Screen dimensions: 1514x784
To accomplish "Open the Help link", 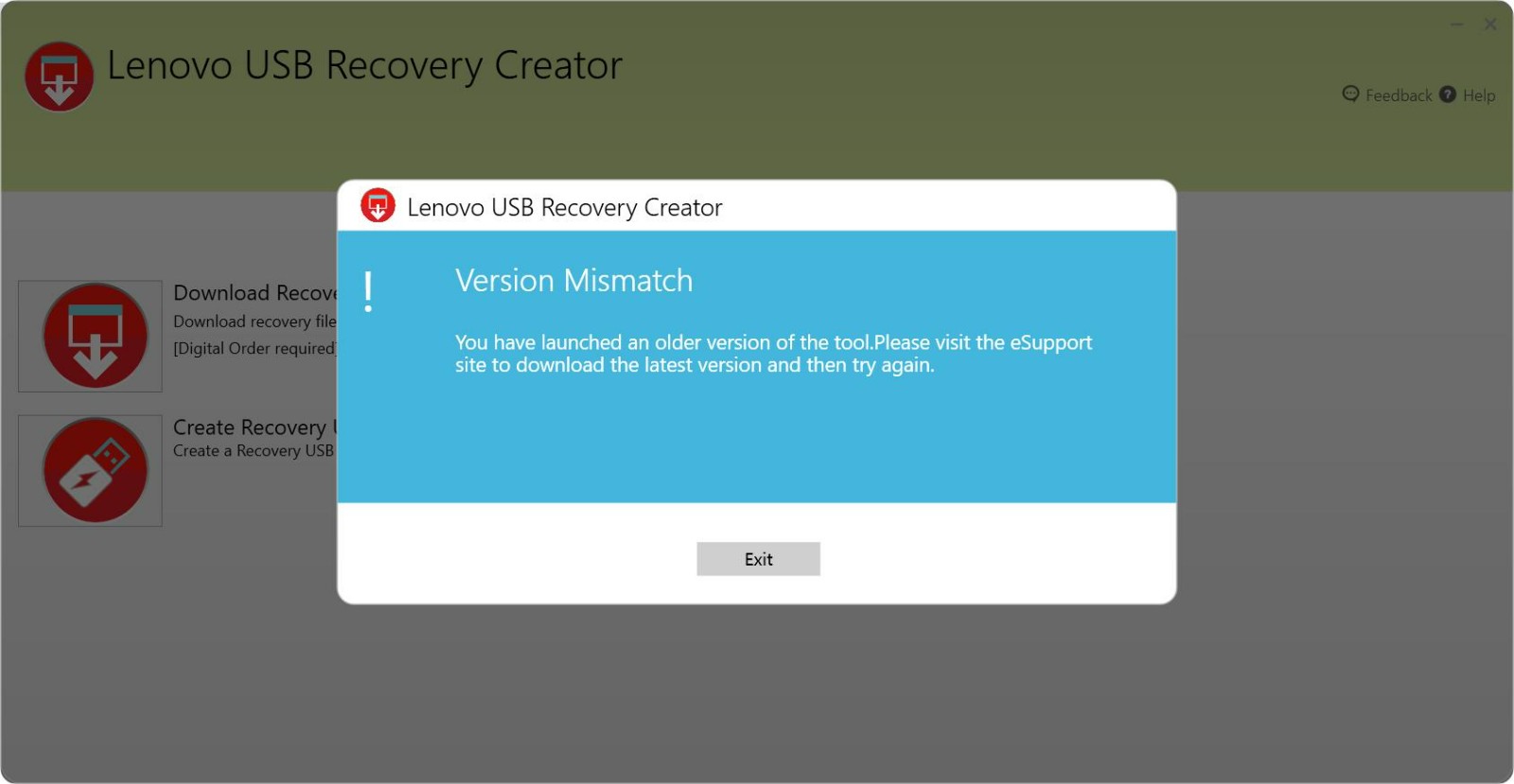I will (x=1479, y=96).
